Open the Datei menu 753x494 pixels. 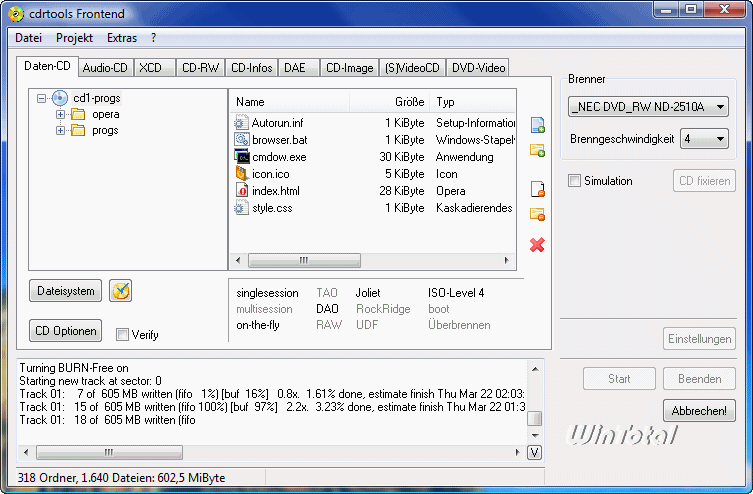pyautogui.click(x=28, y=38)
